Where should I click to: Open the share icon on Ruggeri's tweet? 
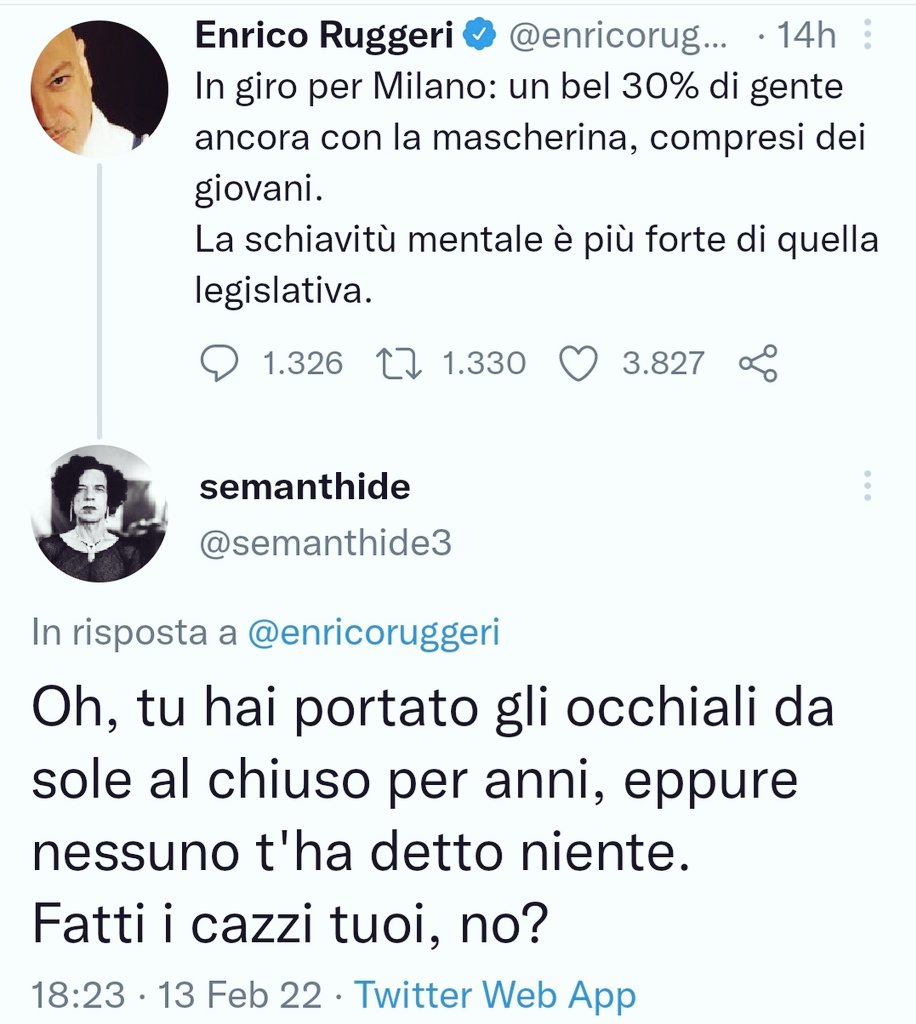click(x=758, y=364)
